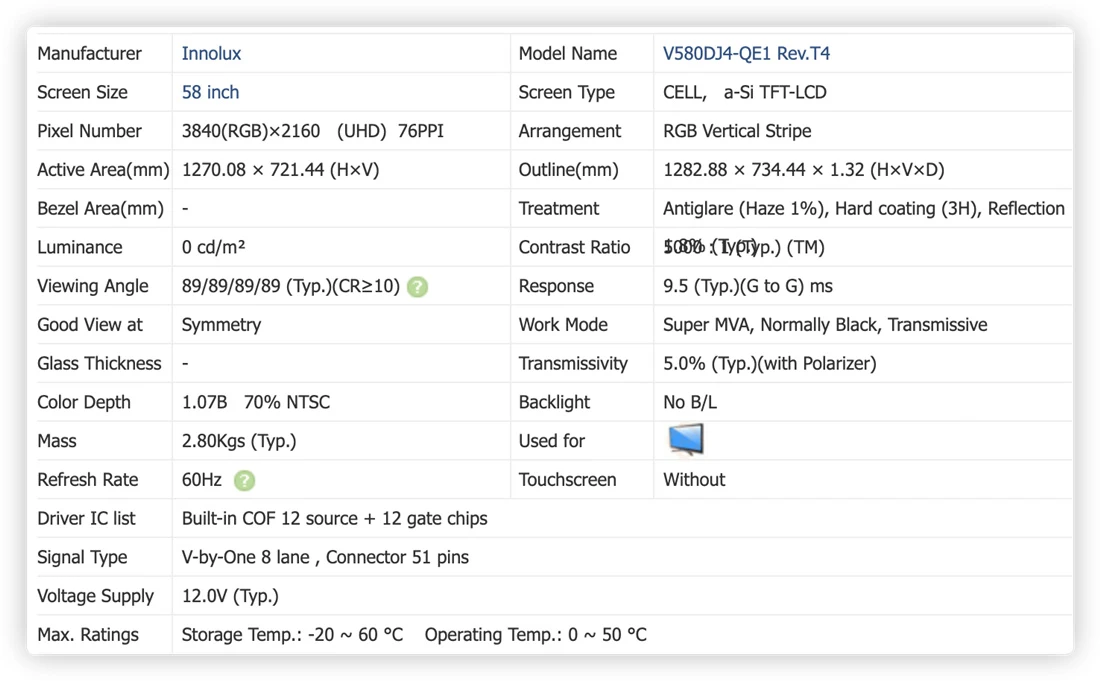Click the Screen Type CELL a-Si TFT-LCD value
Viewport: 1100px width, 681px height.
[744, 92]
